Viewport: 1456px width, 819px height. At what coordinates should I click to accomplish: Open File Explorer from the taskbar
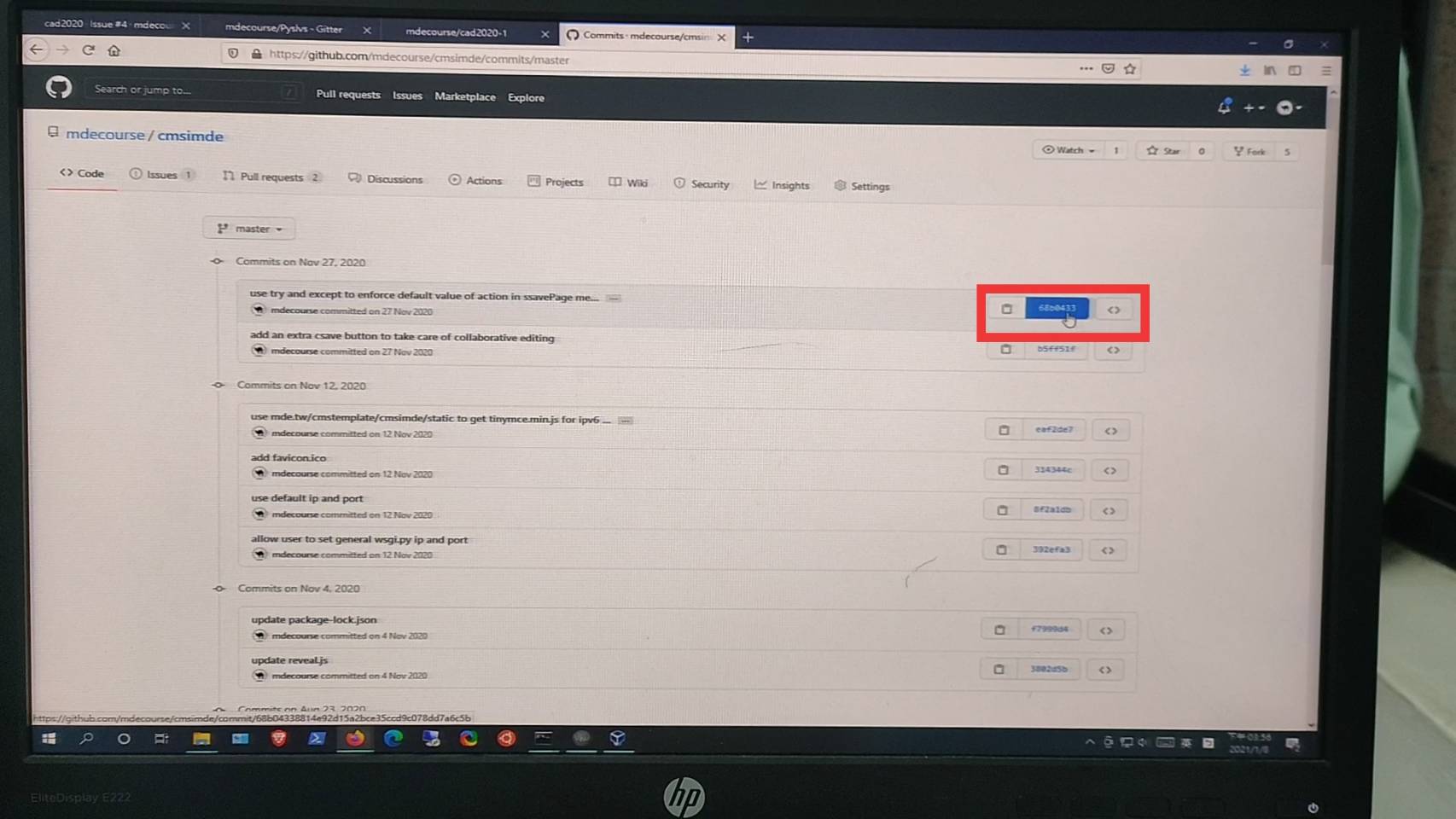point(201,739)
